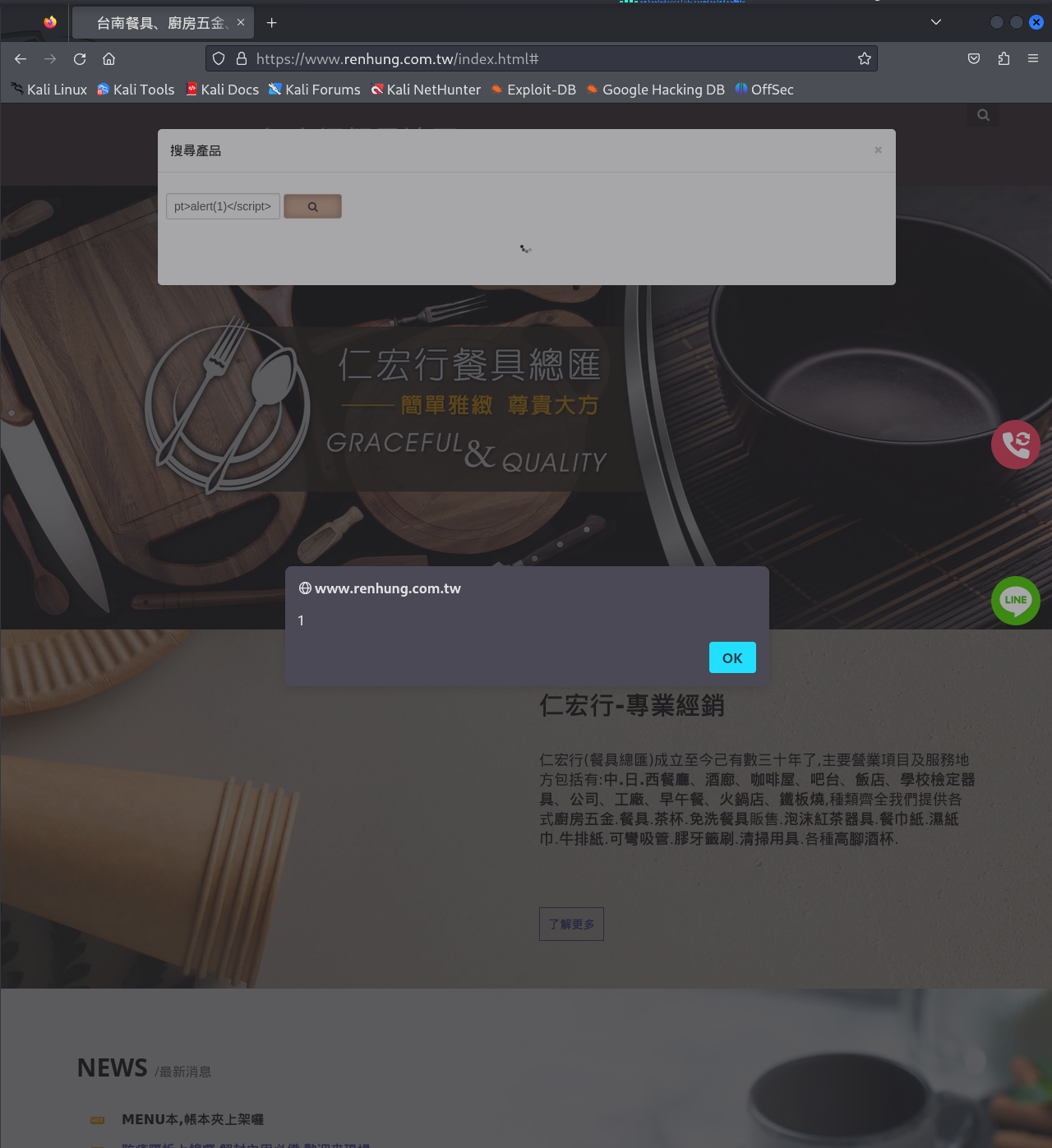Open the Exploit-DB bookmark
1052x1148 pixels.
click(533, 90)
